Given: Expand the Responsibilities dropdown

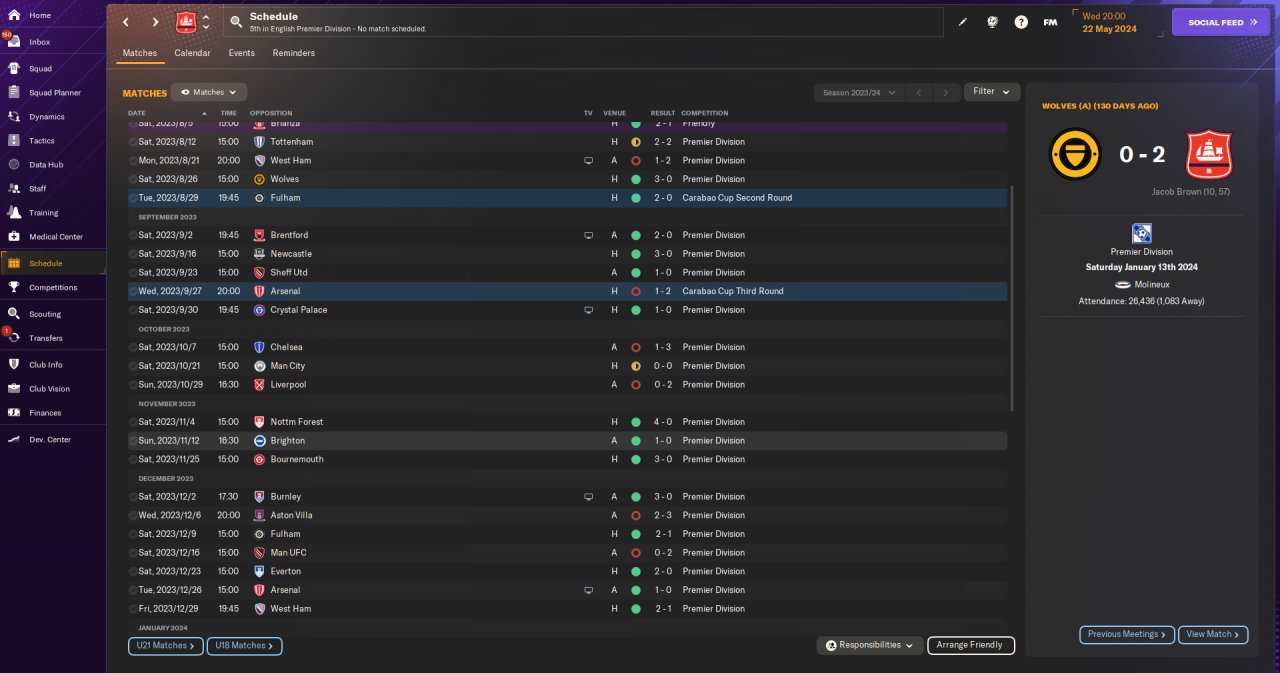Looking at the screenshot, I should [869, 645].
